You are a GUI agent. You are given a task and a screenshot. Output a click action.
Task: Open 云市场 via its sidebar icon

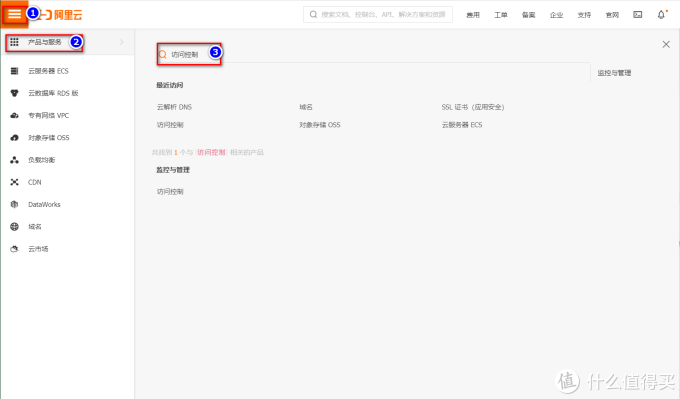pos(14,249)
